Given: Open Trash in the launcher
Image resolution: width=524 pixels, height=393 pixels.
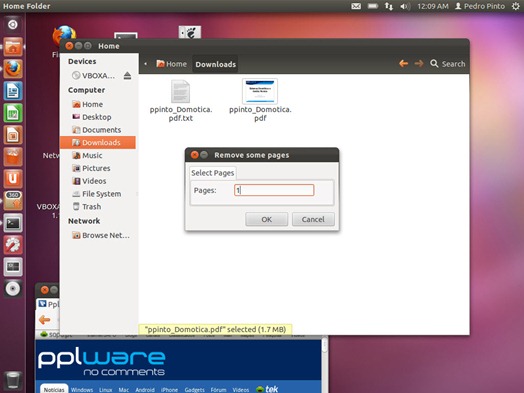Looking at the screenshot, I should (13, 380).
